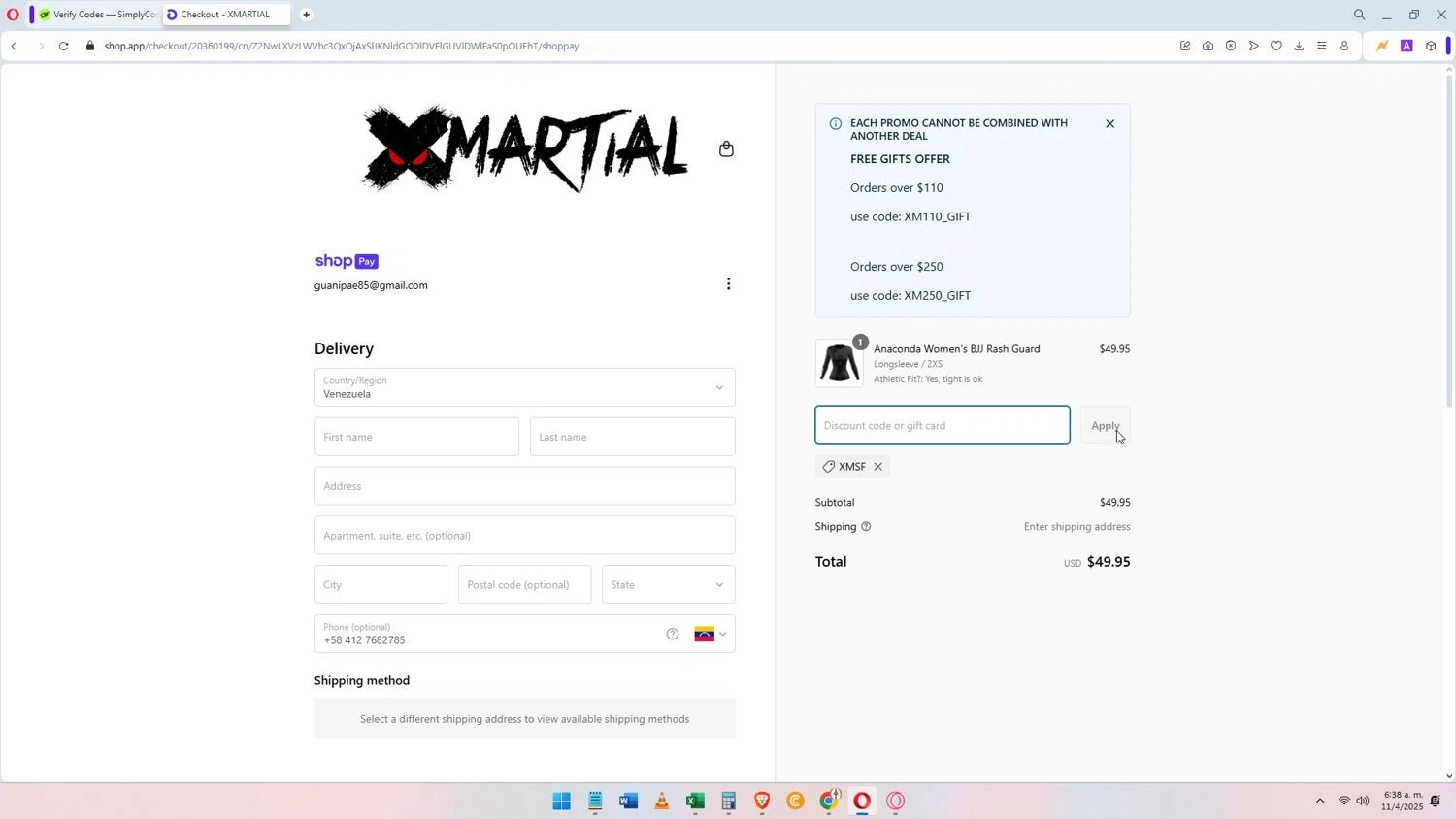Image resolution: width=1456 pixels, height=819 pixels.
Task: Open the downloads icon
Action: tap(1299, 46)
